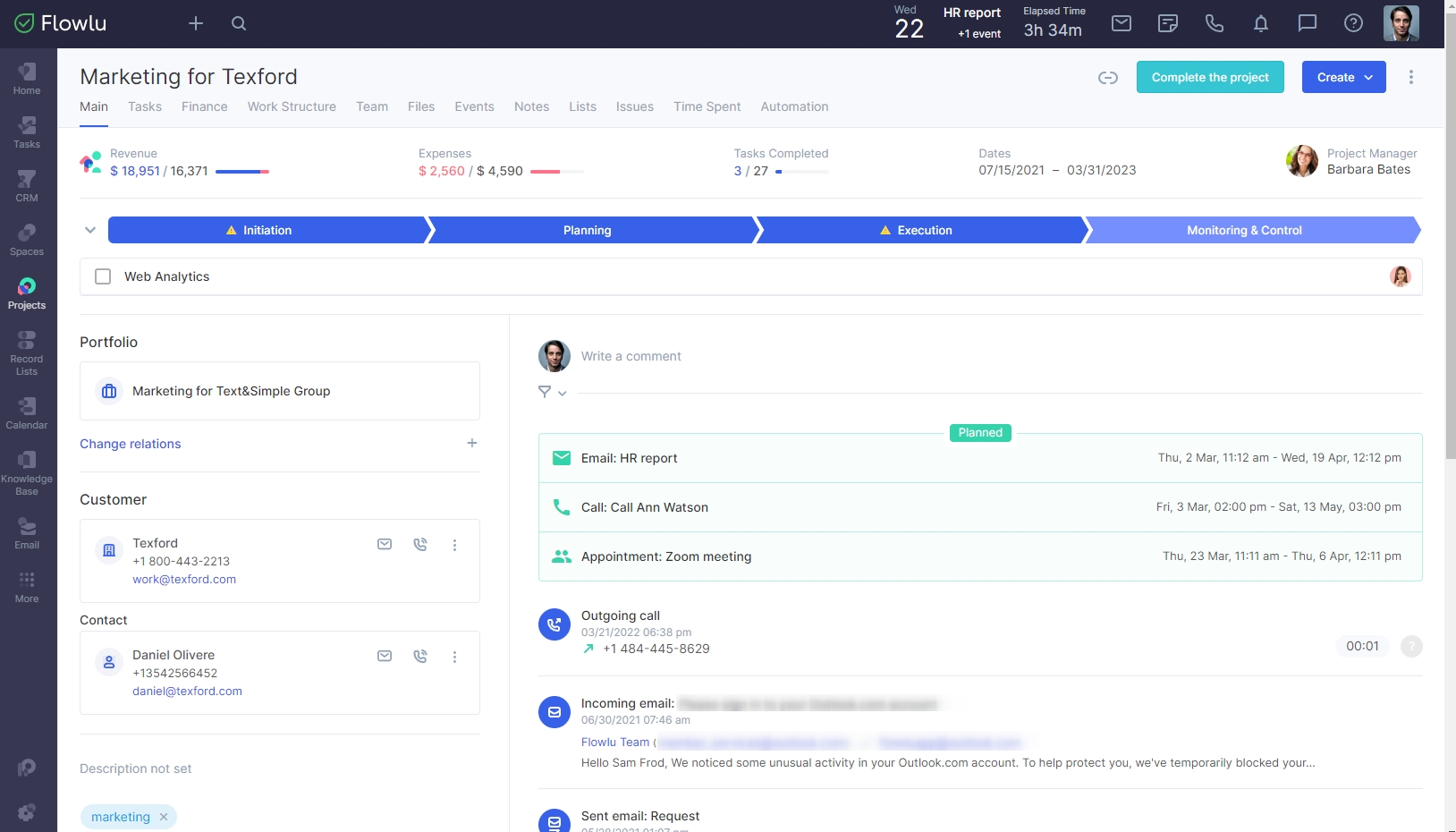Show More sidebar modules
Viewport: 1456px width, 832px height.
pyautogui.click(x=27, y=587)
